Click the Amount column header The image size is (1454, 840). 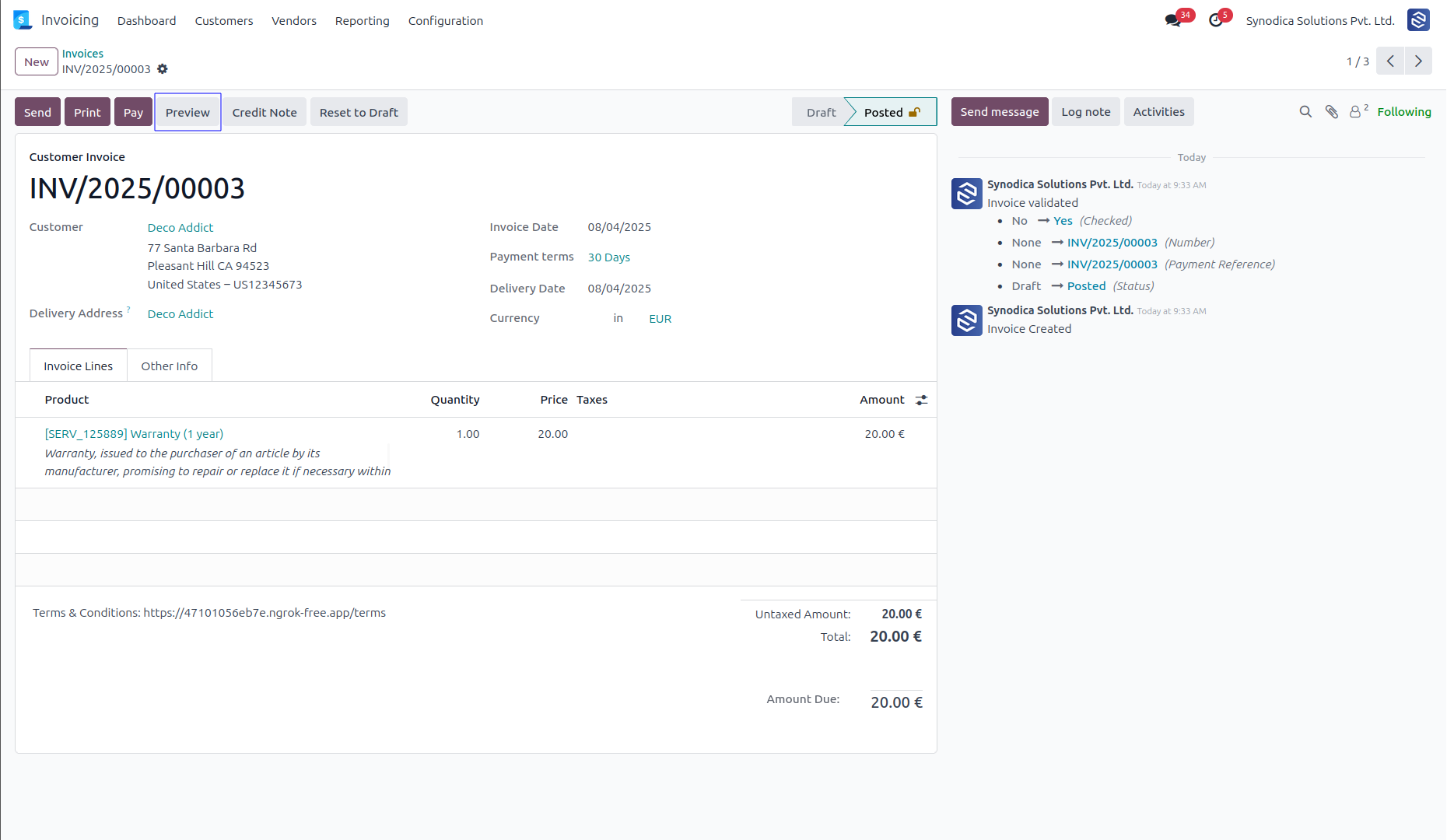(882, 400)
